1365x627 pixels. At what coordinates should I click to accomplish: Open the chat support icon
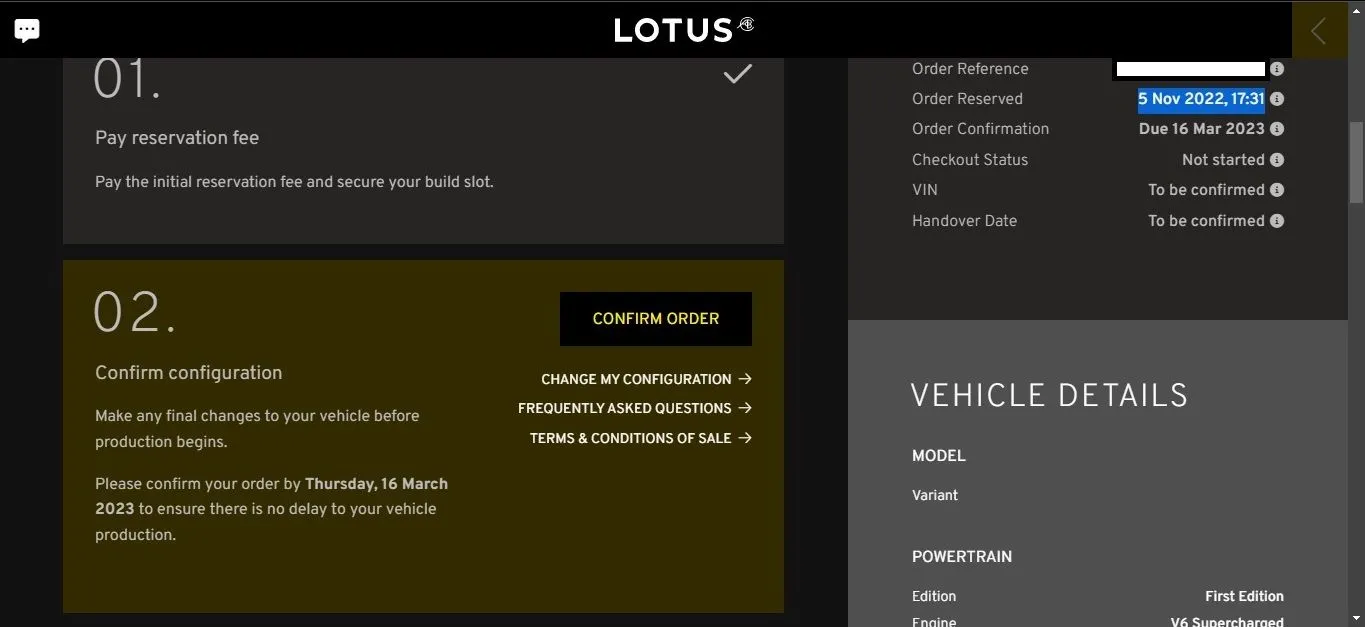click(x=27, y=30)
